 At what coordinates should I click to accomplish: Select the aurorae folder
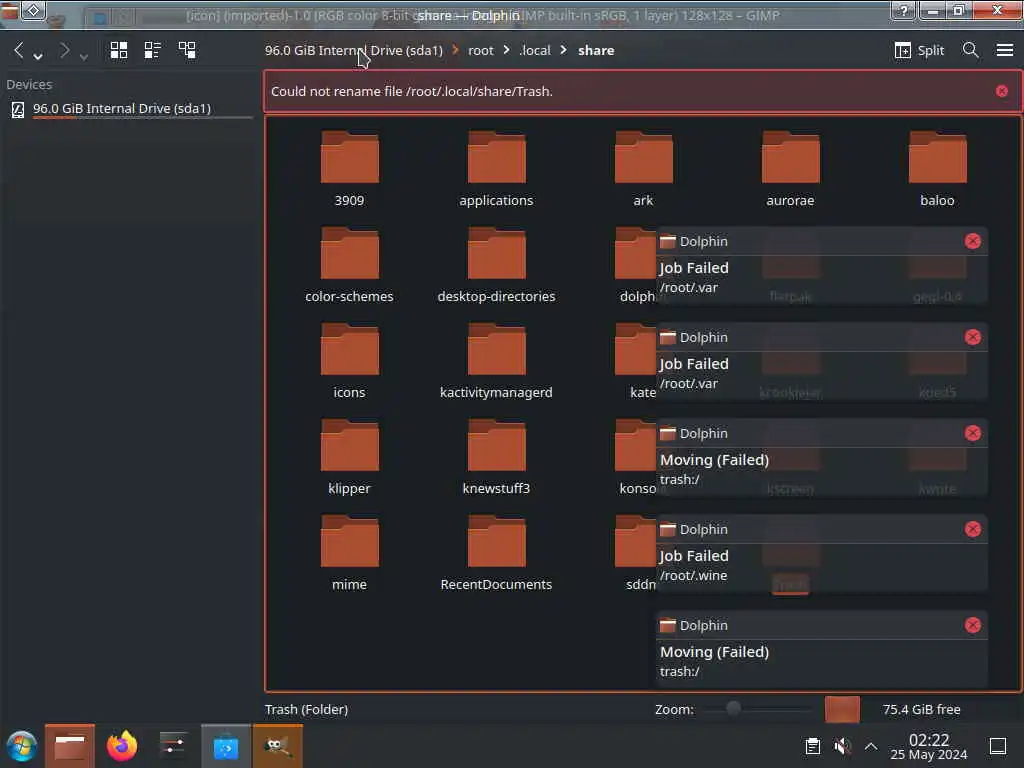point(790,169)
